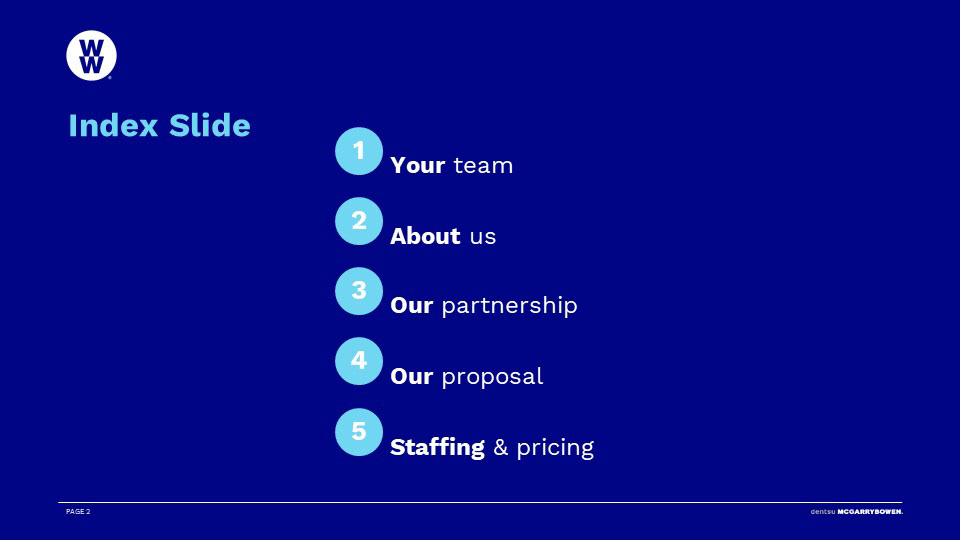Viewport: 960px width, 540px height.
Task: Click the WW logo circle
Action: tap(91, 56)
